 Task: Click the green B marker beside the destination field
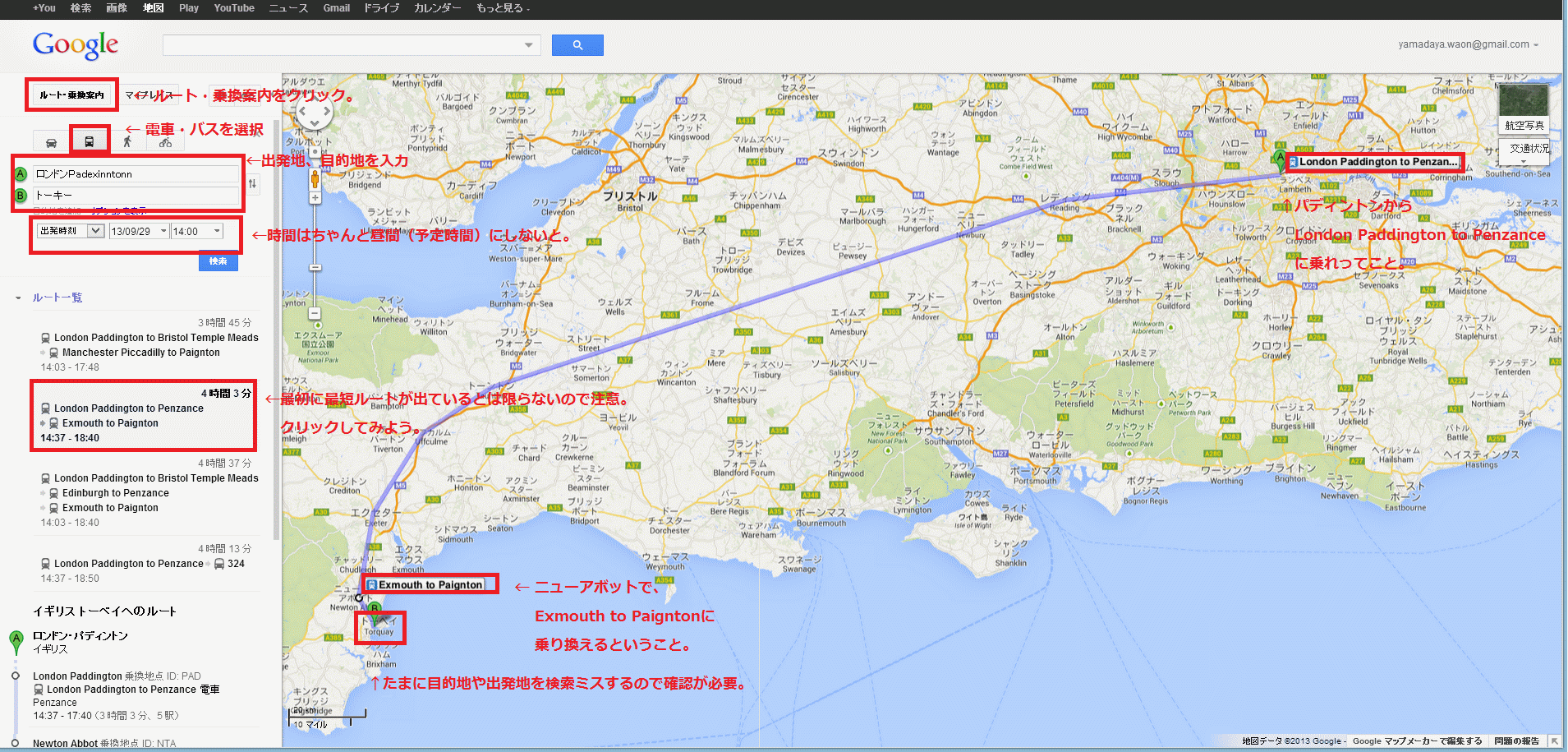click(21, 196)
